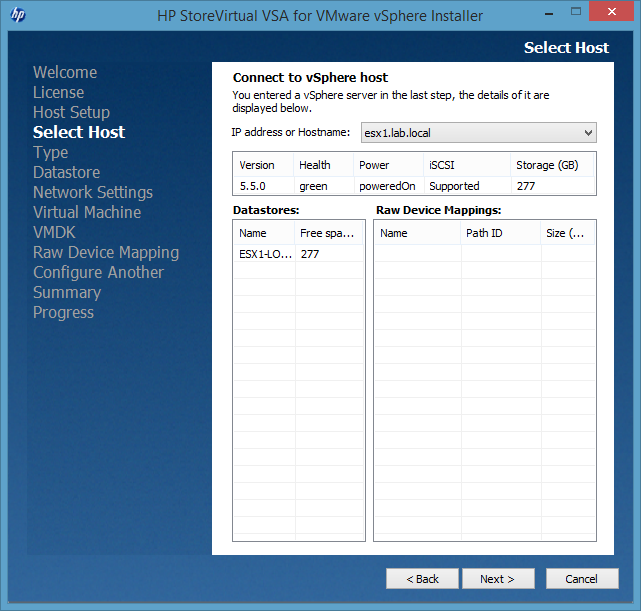The height and width of the screenshot is (611, 641).
Task: Click the Version column header
Action: (x=263, y=165)
